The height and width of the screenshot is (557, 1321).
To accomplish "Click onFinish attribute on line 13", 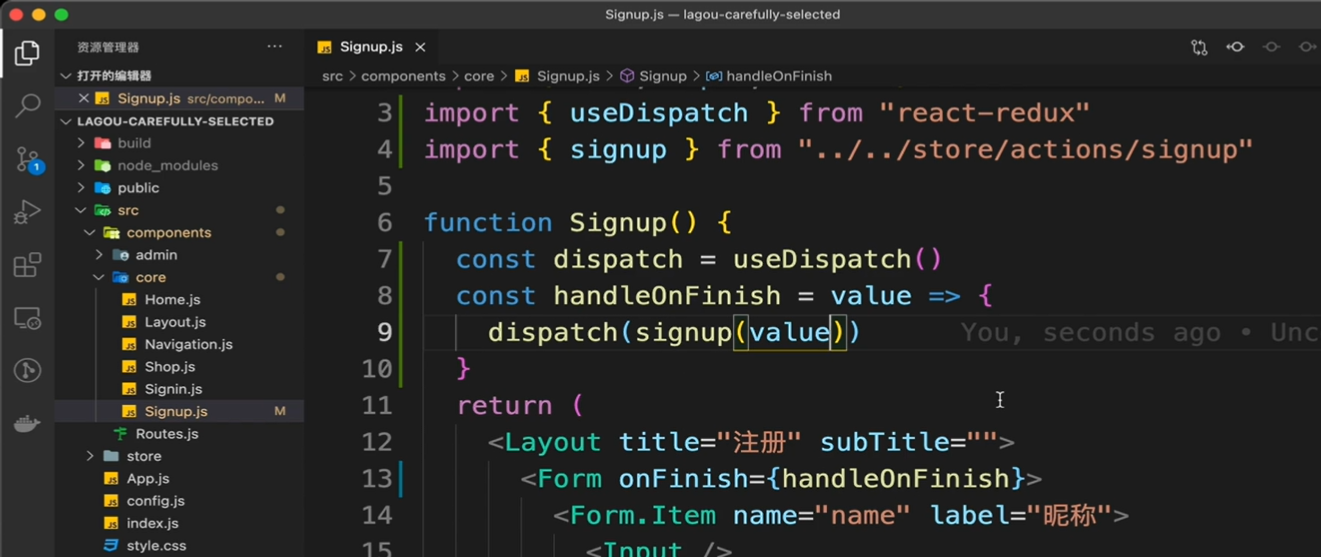I will pos(684,479).
